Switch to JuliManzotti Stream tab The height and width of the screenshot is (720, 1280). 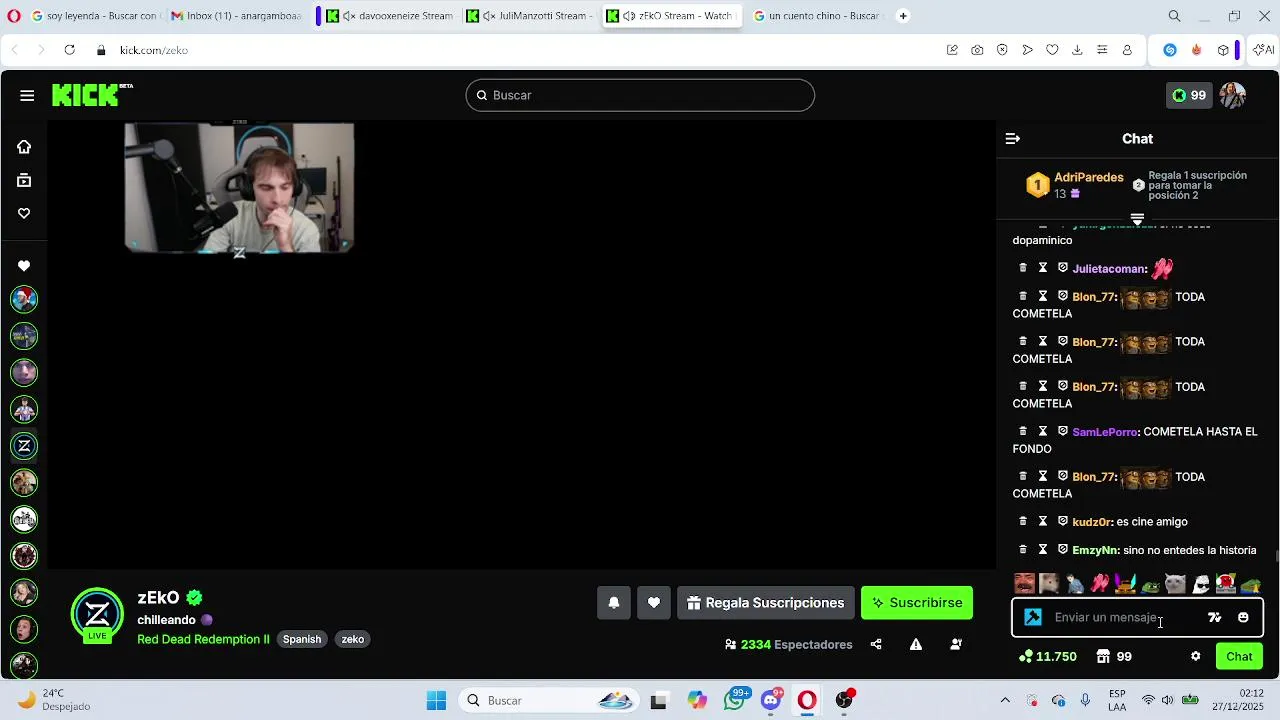529,16
